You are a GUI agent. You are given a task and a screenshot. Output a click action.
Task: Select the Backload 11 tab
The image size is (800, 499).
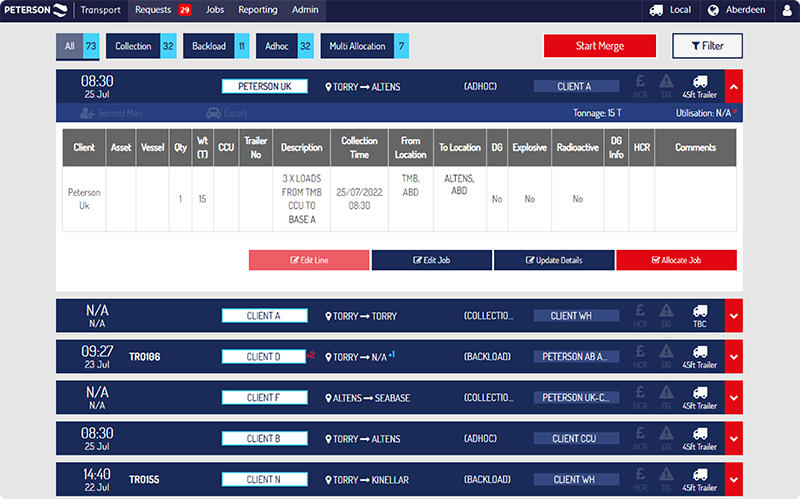[216, 46]
